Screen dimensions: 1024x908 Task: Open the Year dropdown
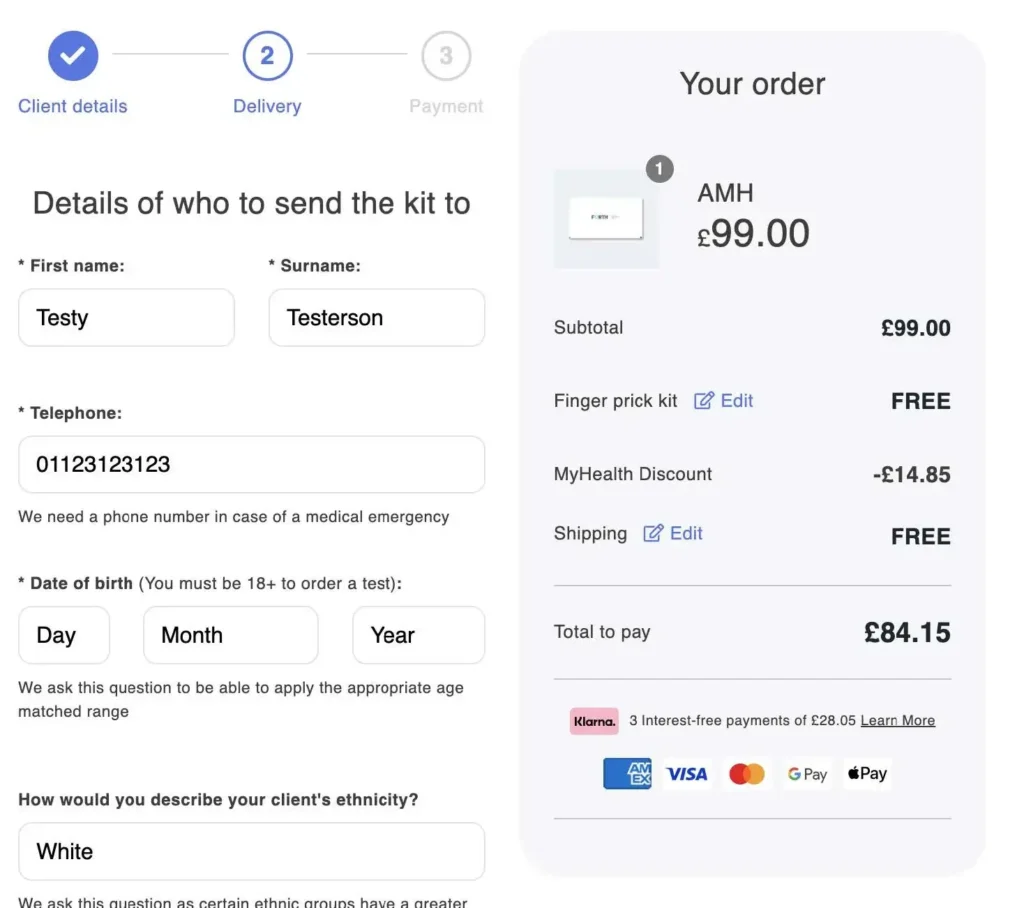pyautogui.click(x=418, y=635)
